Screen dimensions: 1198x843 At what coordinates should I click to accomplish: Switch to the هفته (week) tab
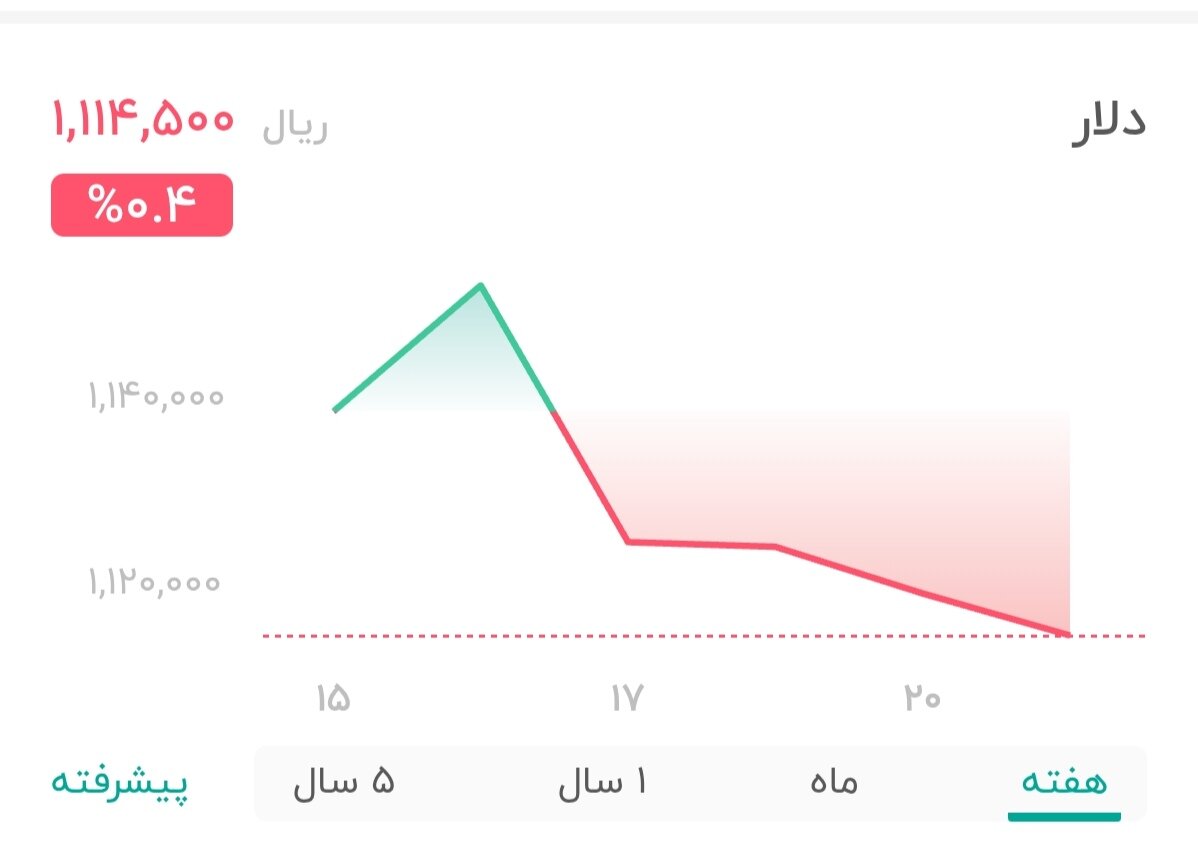pos(1063,783)
